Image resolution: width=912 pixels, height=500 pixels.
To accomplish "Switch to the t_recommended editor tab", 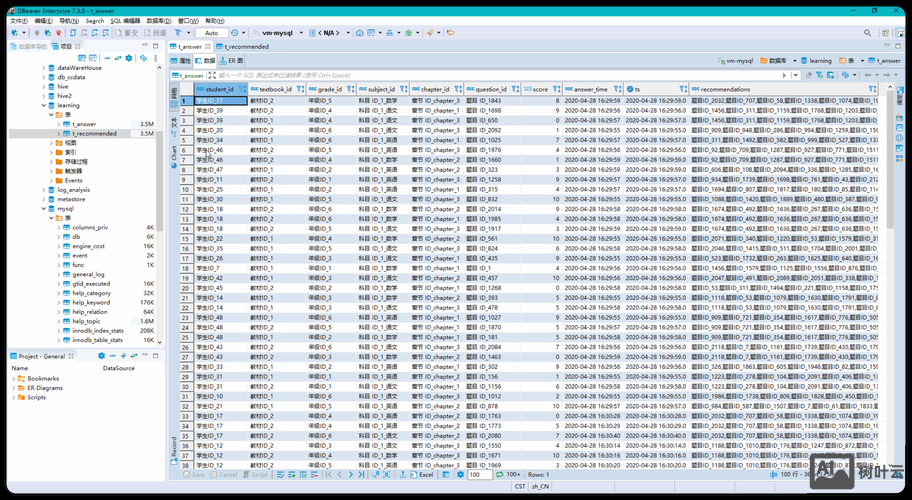I will 245,46.
